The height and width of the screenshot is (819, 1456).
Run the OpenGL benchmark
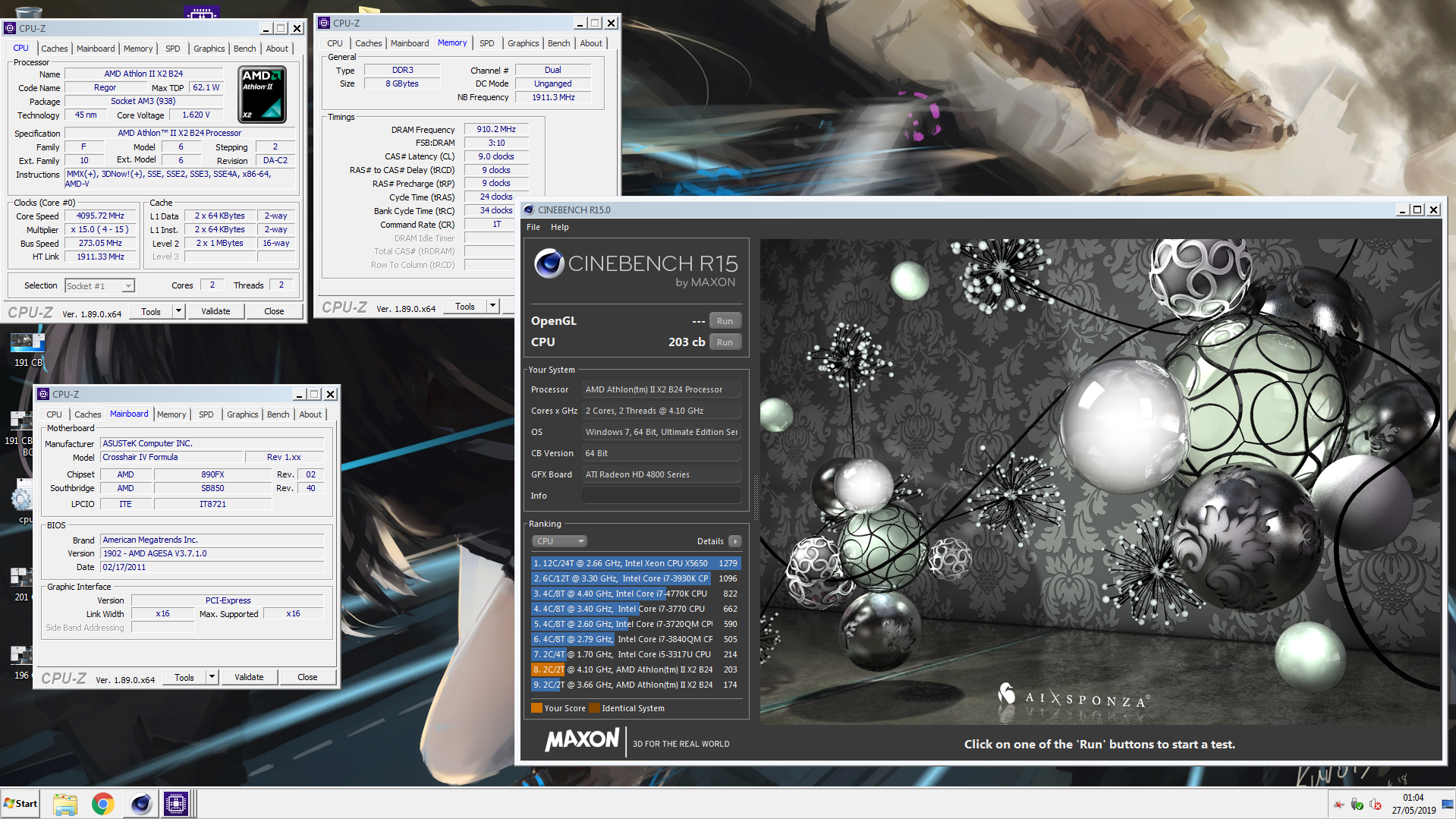[725, 321]
